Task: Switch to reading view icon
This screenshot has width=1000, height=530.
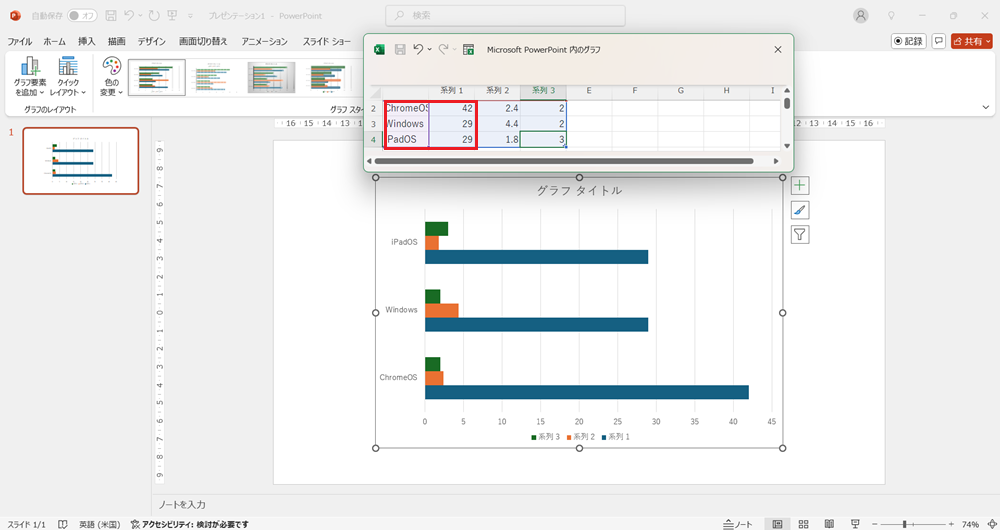Action: point(829,524)
